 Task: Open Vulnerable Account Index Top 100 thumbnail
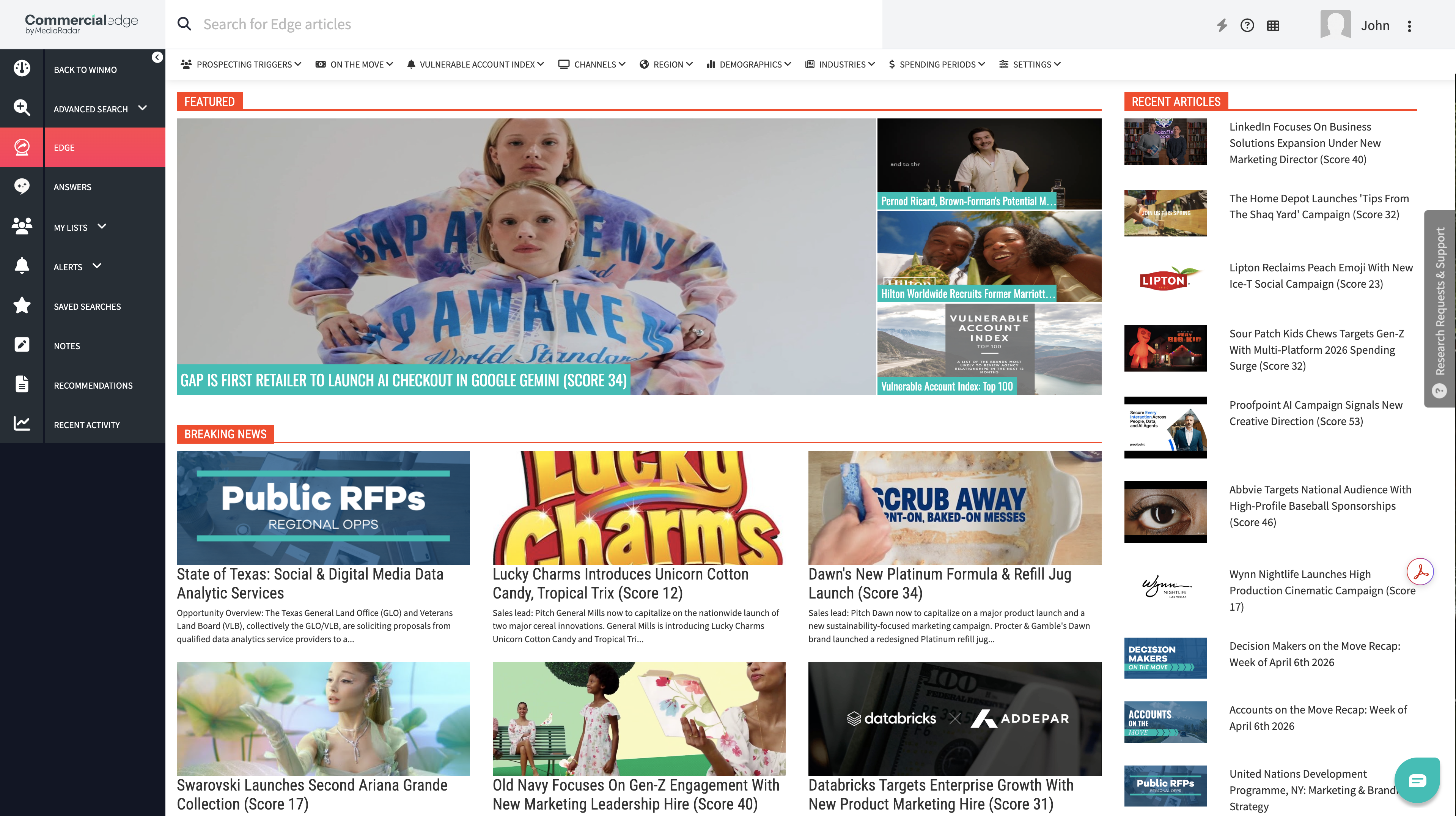tap(989, 349)
